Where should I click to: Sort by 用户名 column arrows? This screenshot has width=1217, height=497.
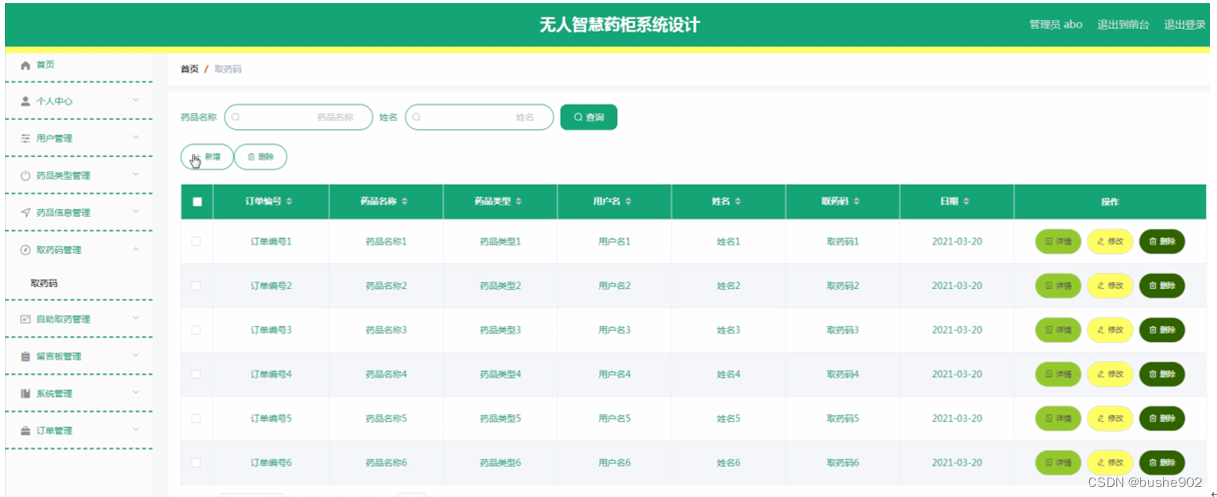pos(627,202)
